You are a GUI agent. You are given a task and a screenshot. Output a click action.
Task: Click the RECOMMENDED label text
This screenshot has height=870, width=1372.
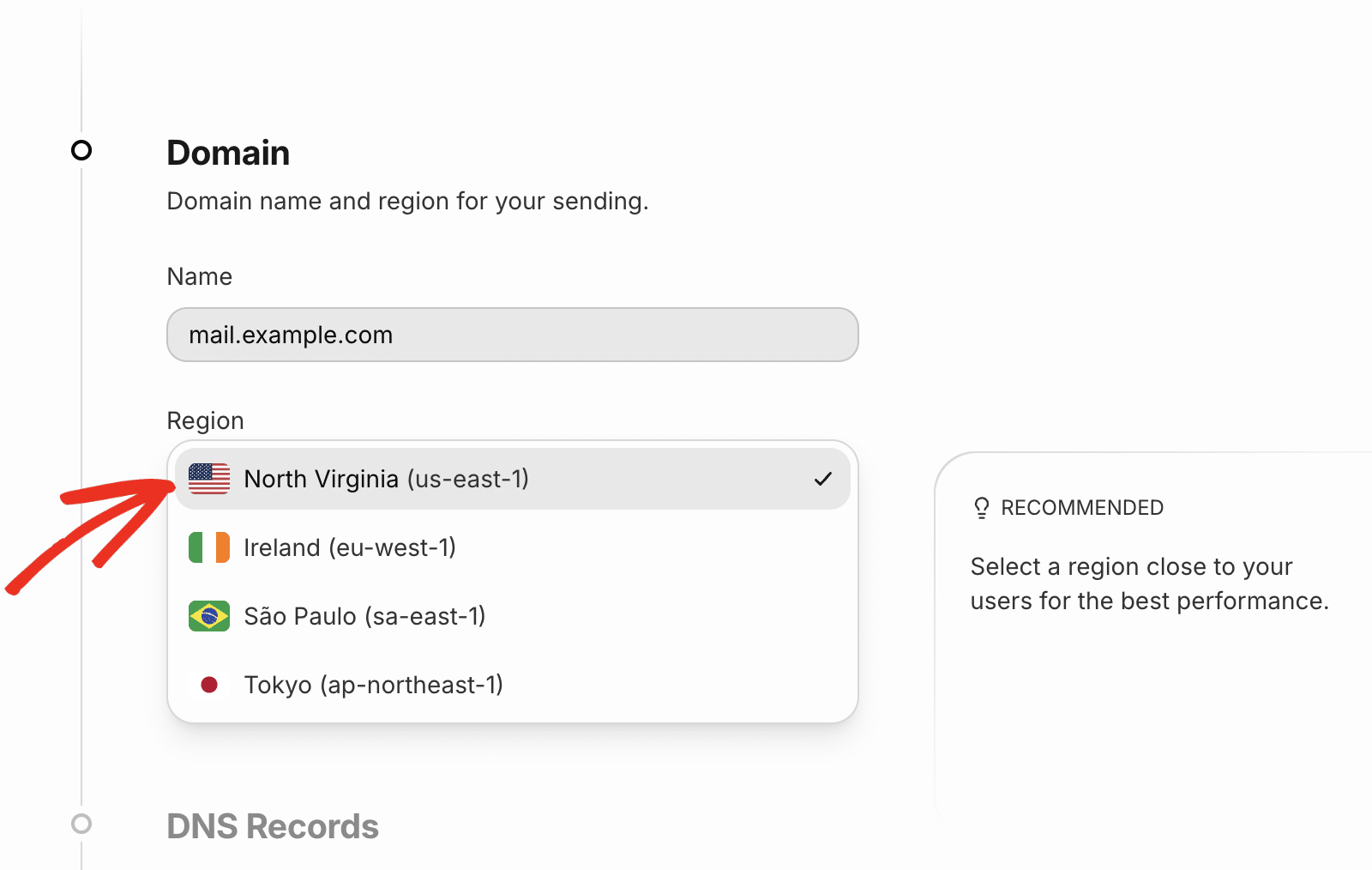coord(1082,508)
